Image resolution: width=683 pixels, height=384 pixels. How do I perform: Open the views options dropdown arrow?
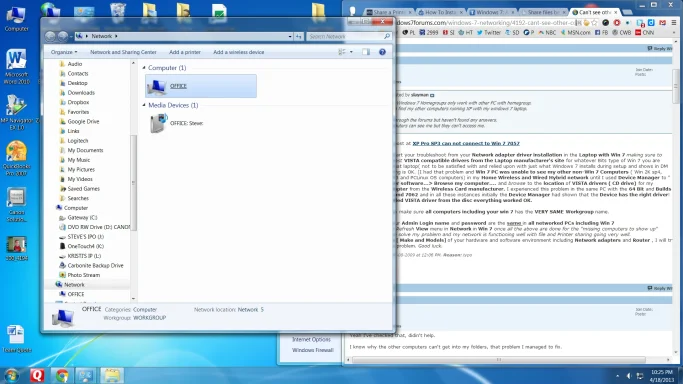coord(351,52)
